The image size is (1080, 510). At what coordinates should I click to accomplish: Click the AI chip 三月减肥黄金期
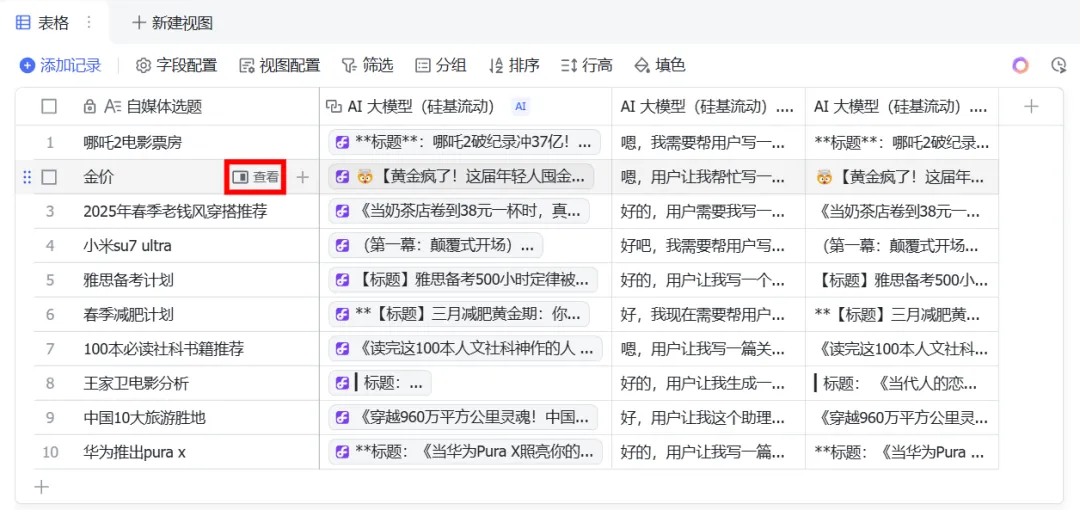coord(459,315)
